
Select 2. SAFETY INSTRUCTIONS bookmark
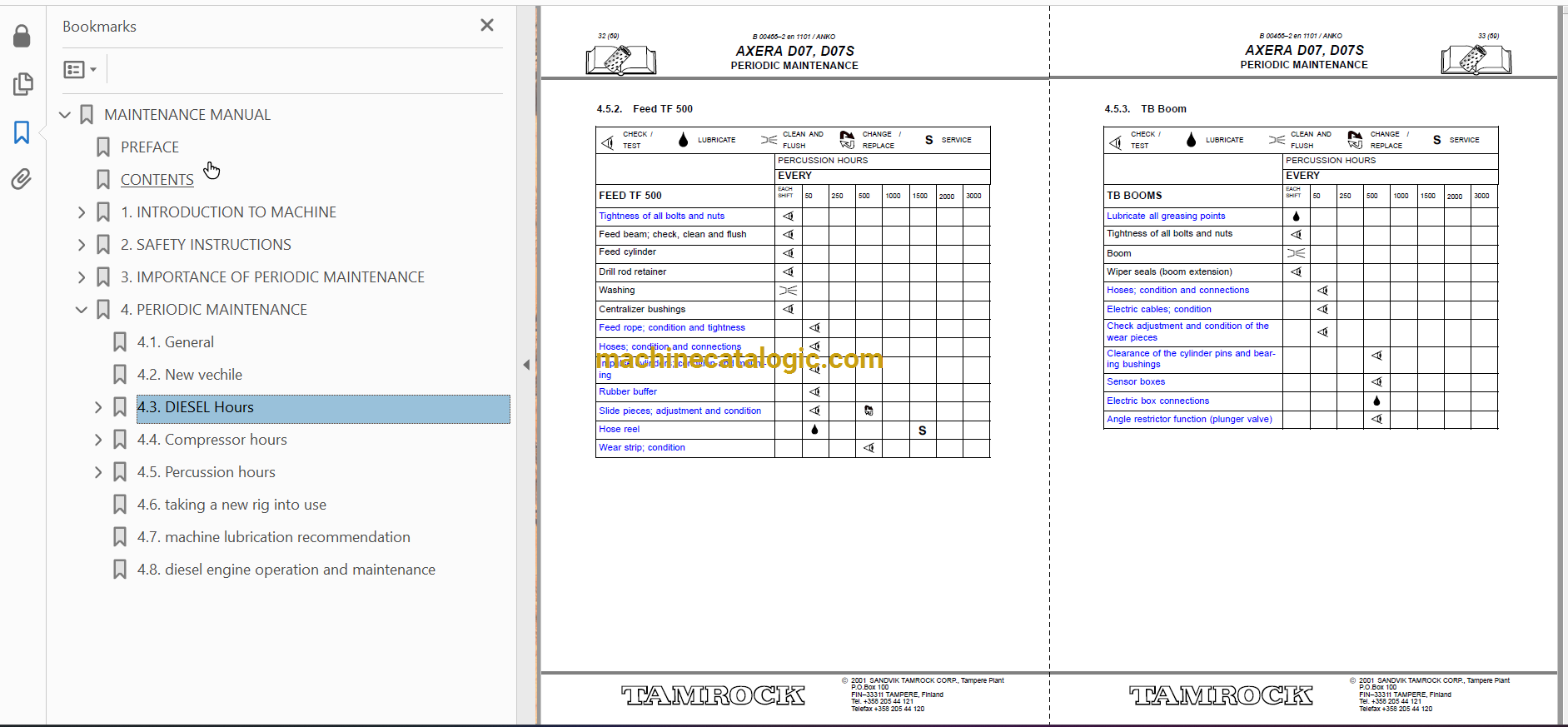(206, 245)
